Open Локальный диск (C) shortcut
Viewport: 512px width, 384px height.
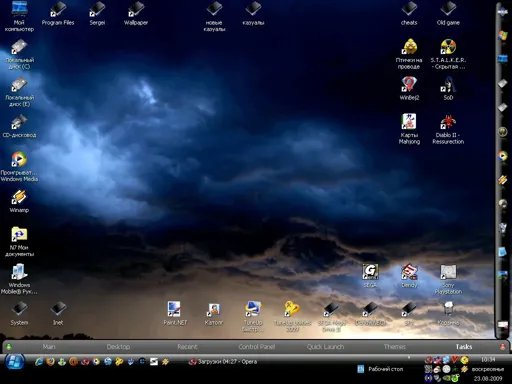[x=19, y=54]
